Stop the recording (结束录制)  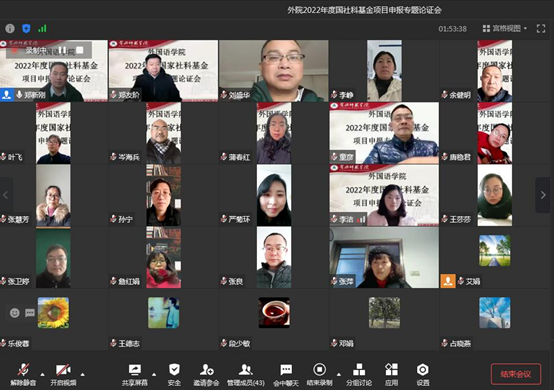coord(319,375)
